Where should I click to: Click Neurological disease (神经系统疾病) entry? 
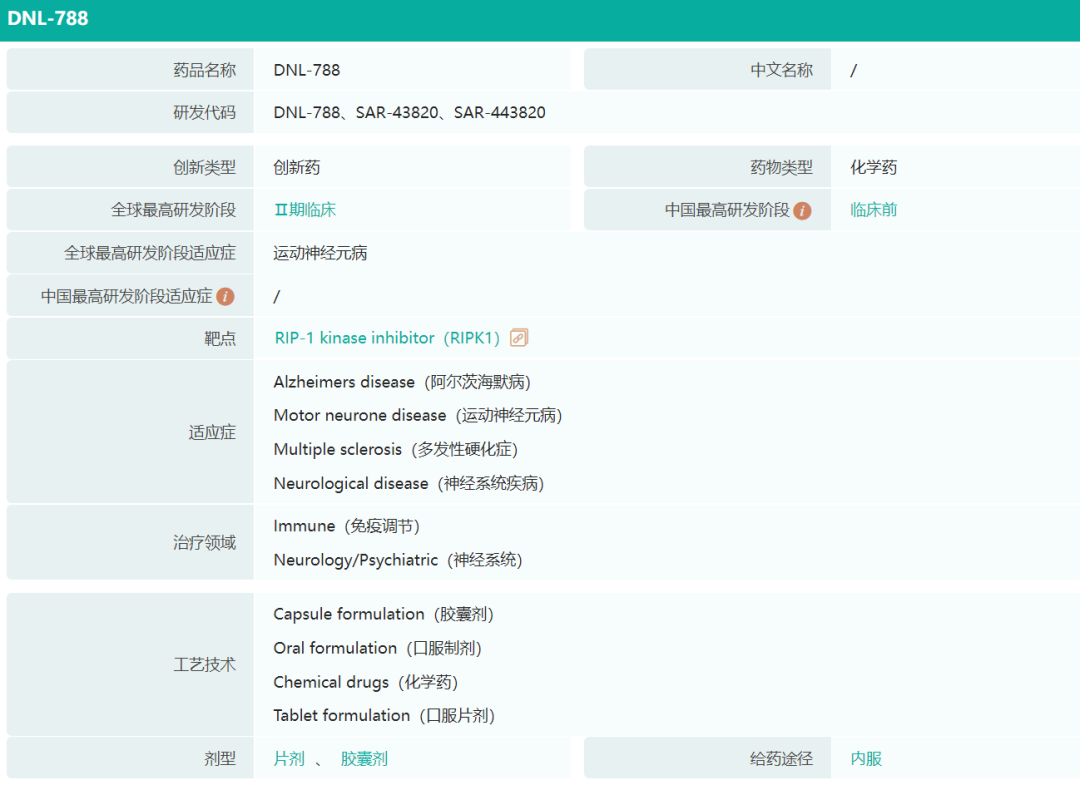pyautogui.click(x=408, y=483)
